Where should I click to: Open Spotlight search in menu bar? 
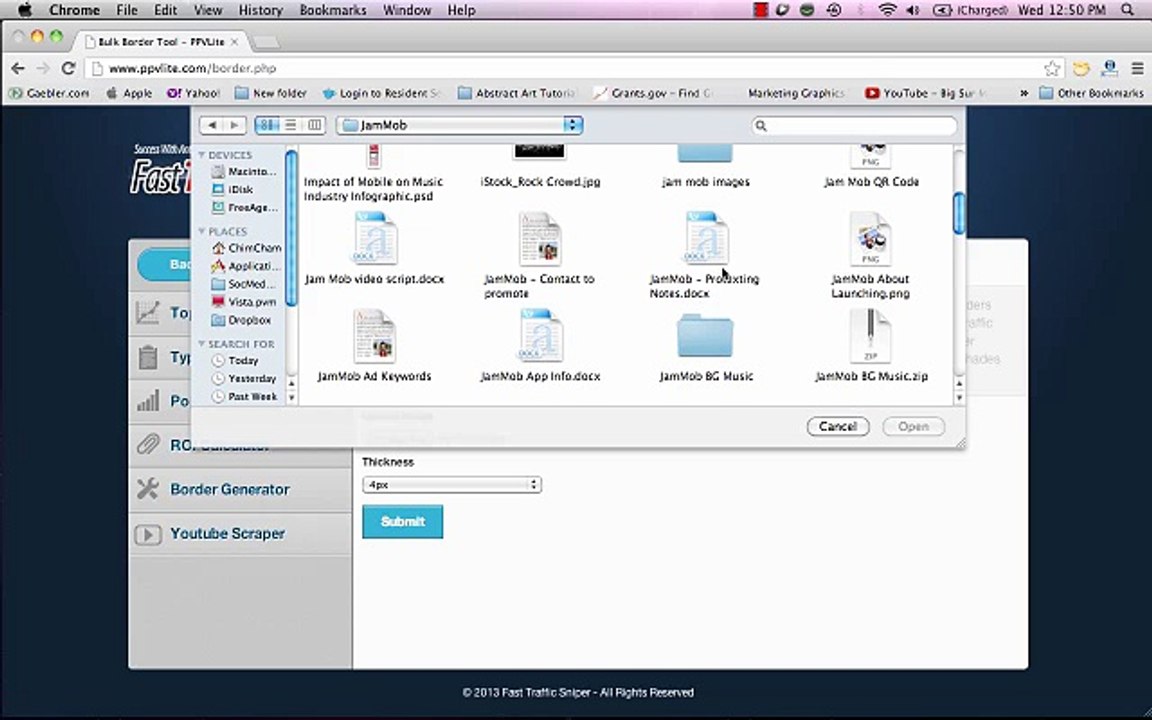[1128, 10]
